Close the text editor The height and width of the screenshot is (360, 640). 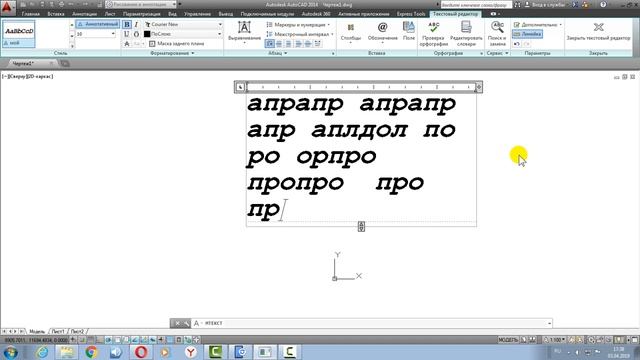pyautogui.click(x=598, y=31)
